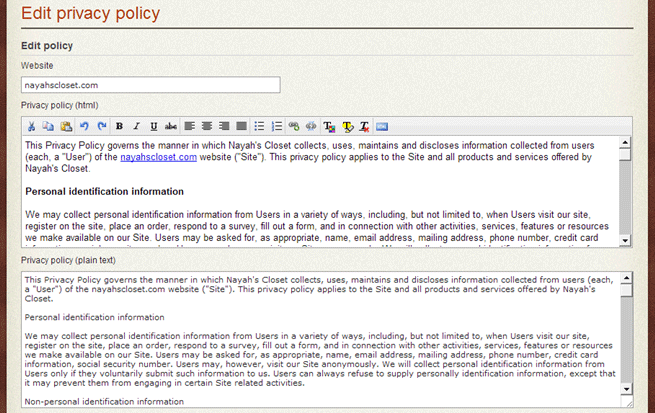Open the nayahscloset.com hyperlink in editor
The height and width of the screenshot is (413, 655).
pos(158,157)
